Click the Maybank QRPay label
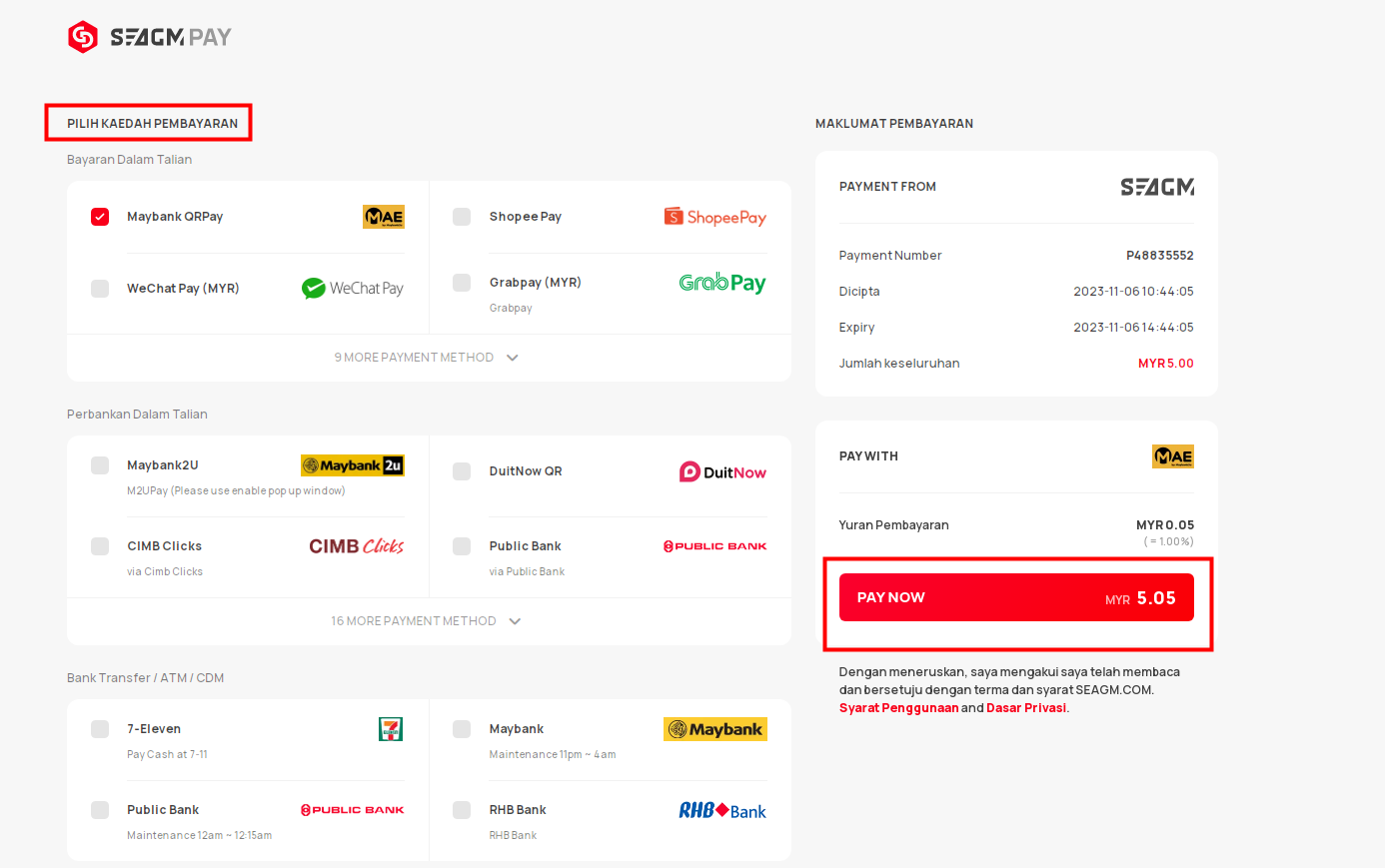The image size is (1385, 868). (175, 217)
